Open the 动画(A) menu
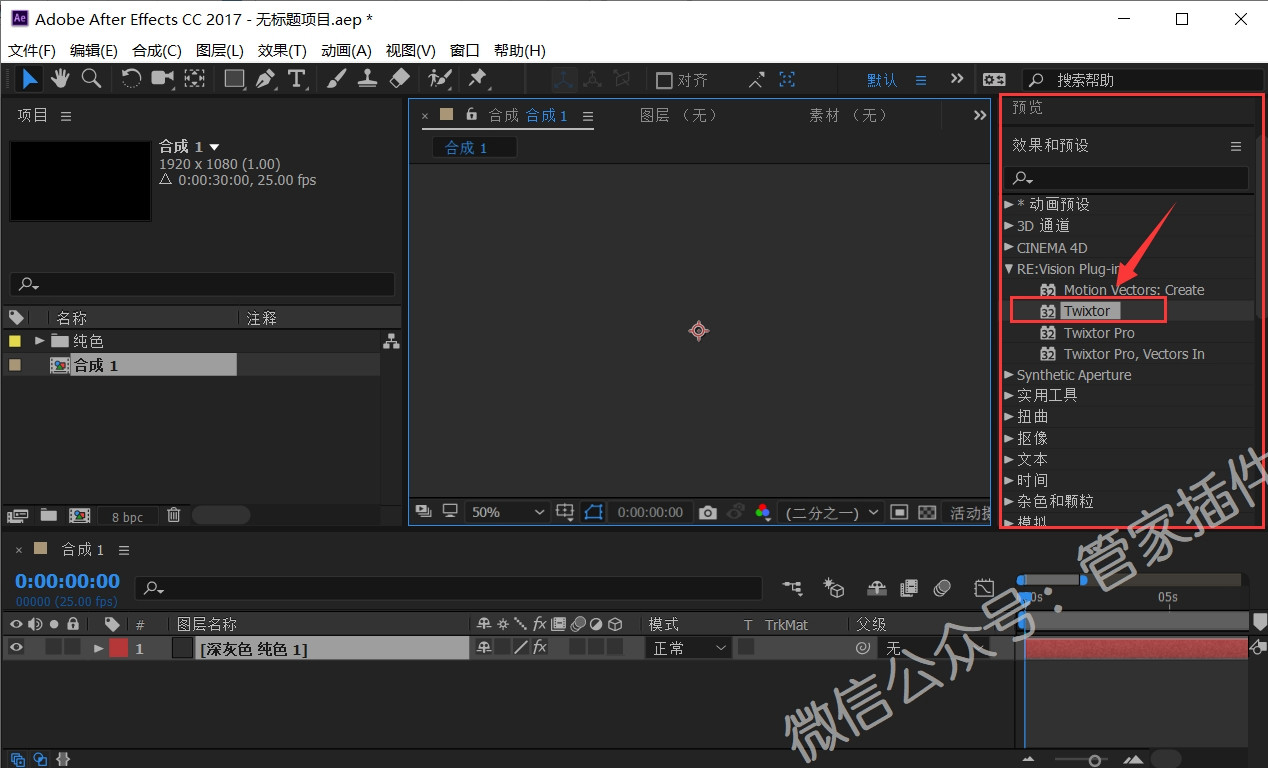This screenshot has height=768, width=1268. pyautogui.click(x=346, y=50)
